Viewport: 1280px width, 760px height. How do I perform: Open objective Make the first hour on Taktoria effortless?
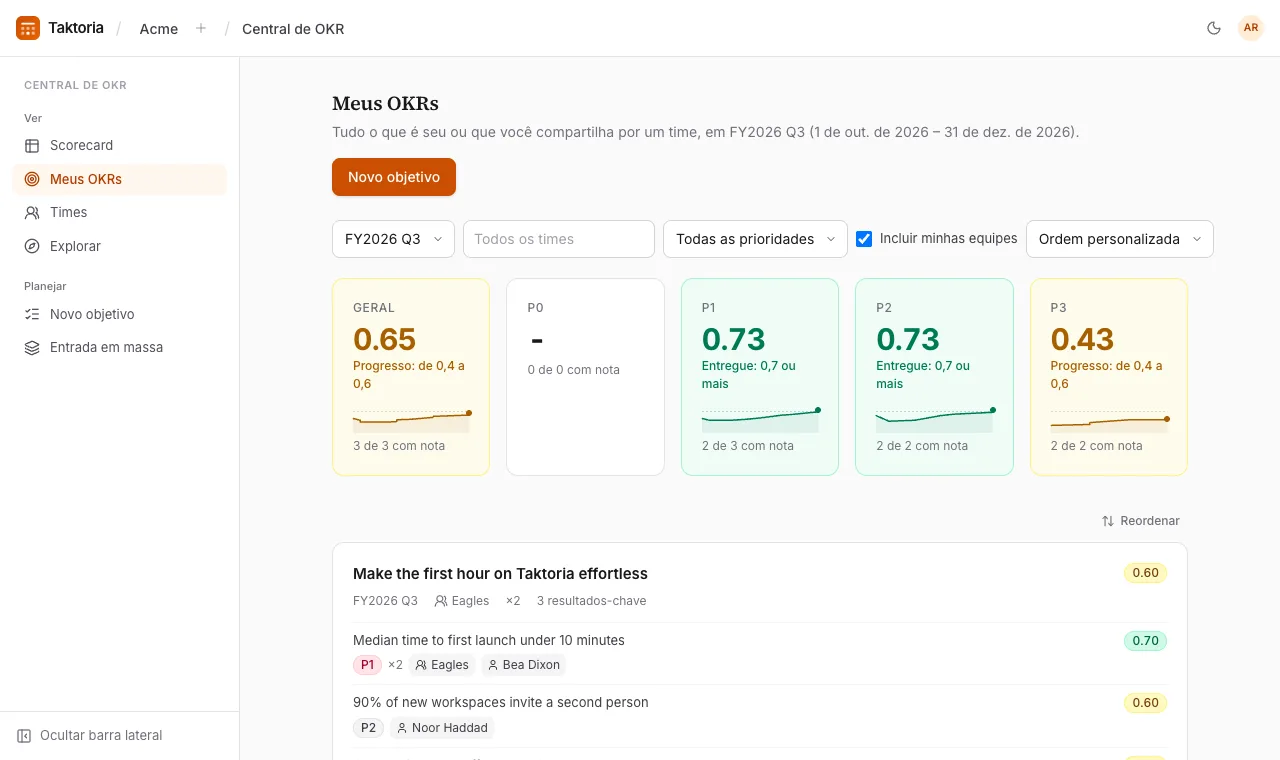[x=500, y=574]
